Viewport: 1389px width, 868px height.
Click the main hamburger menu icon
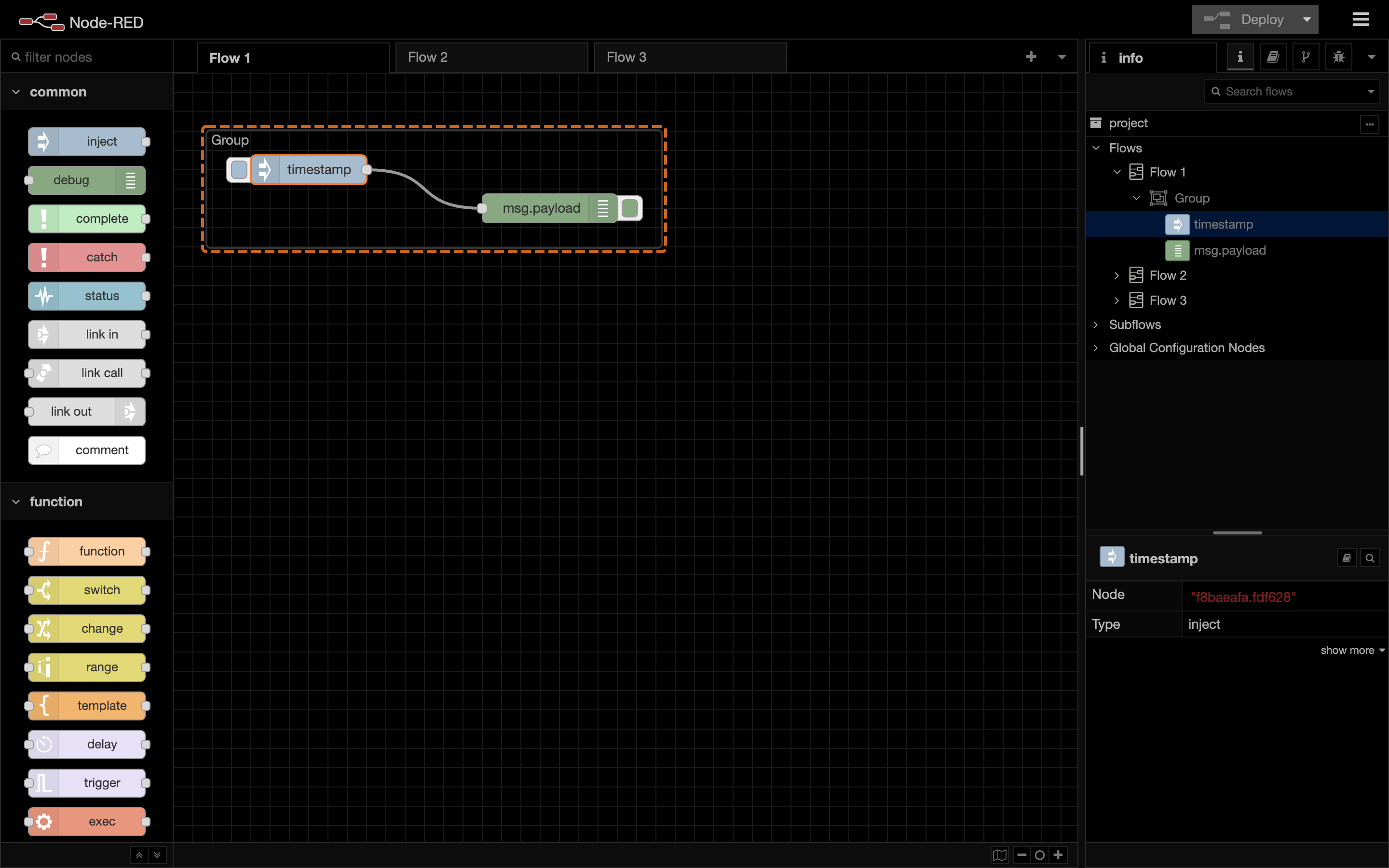1360,19
